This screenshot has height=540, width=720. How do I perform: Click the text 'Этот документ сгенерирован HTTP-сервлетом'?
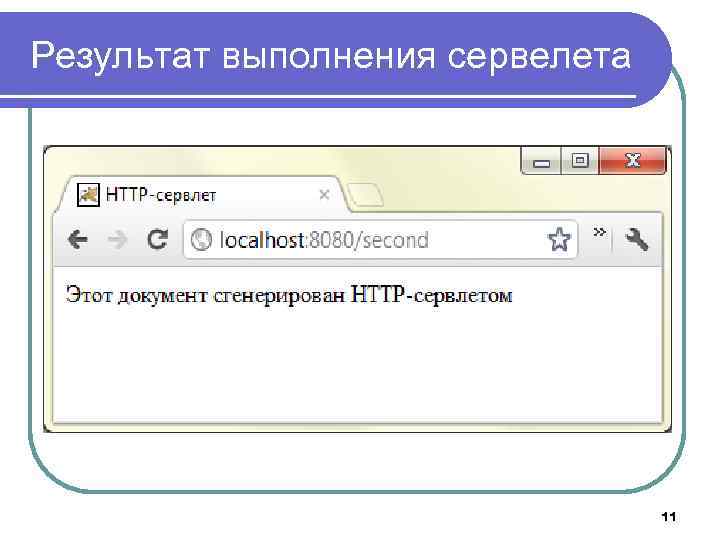click(289, 295)
